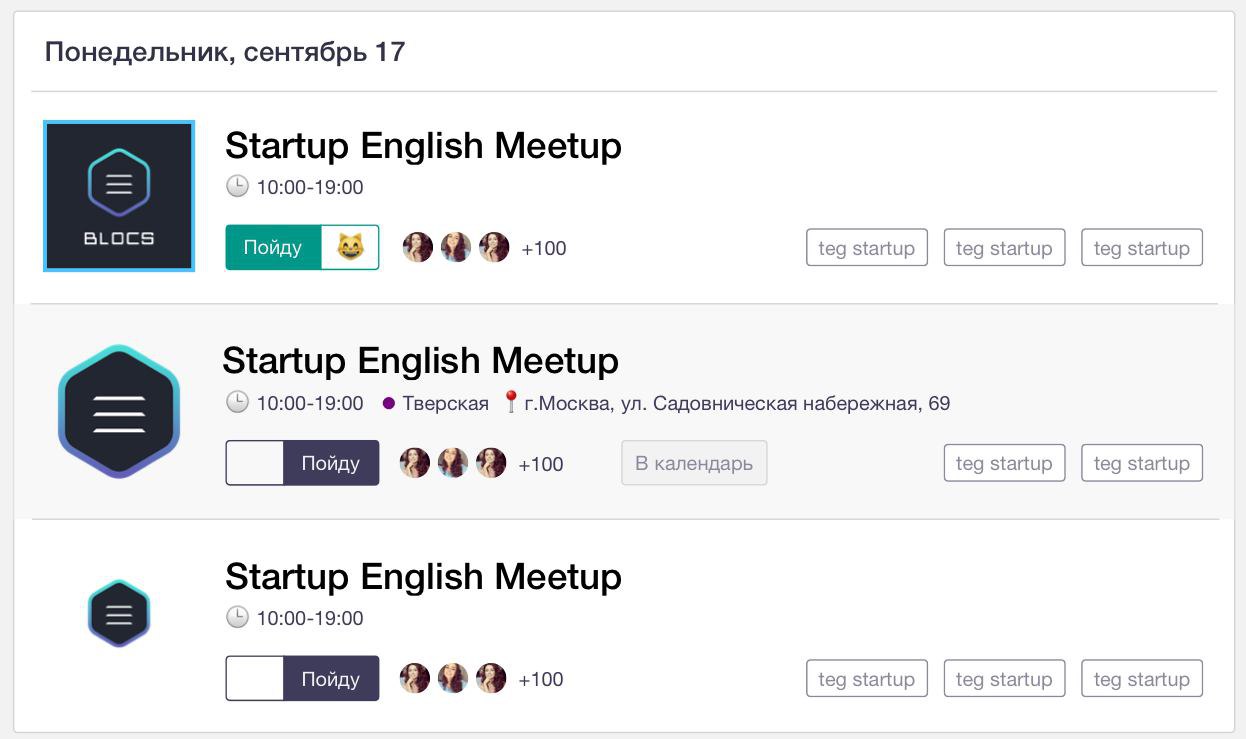Toggle the green Пойду switch in the first event
This screenshot has height=739, width=1246.
[x=302, y=247]
